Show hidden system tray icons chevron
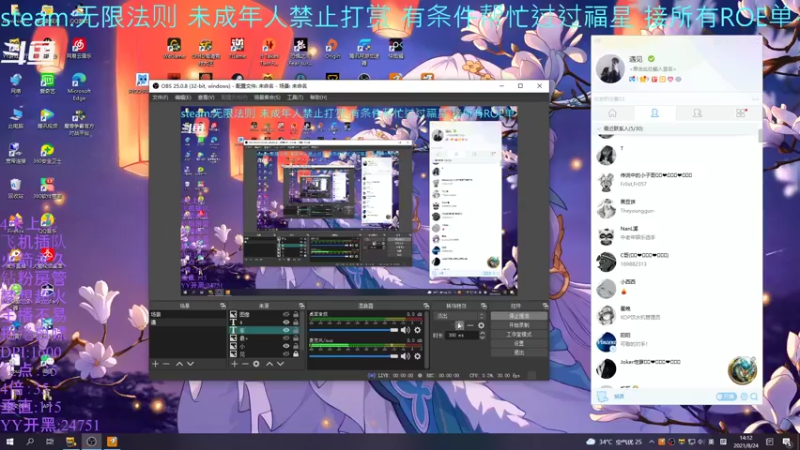The width and height of the screenshot is (800, 450). [652, 442]
